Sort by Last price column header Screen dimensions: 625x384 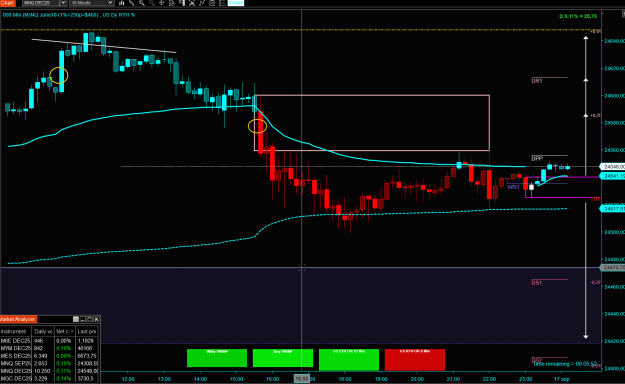coord(87,331)
